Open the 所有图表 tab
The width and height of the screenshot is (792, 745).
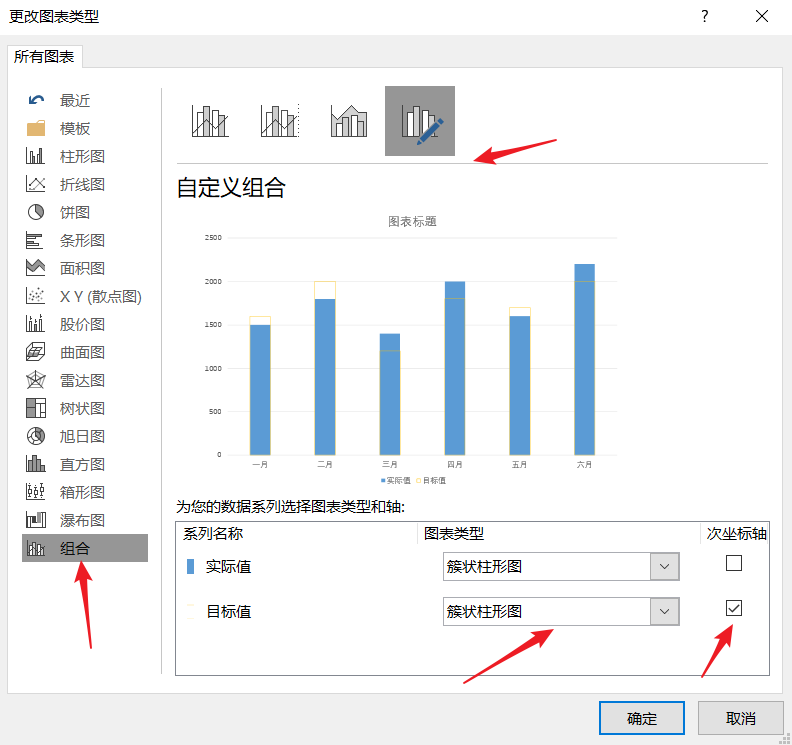point(44,58)
